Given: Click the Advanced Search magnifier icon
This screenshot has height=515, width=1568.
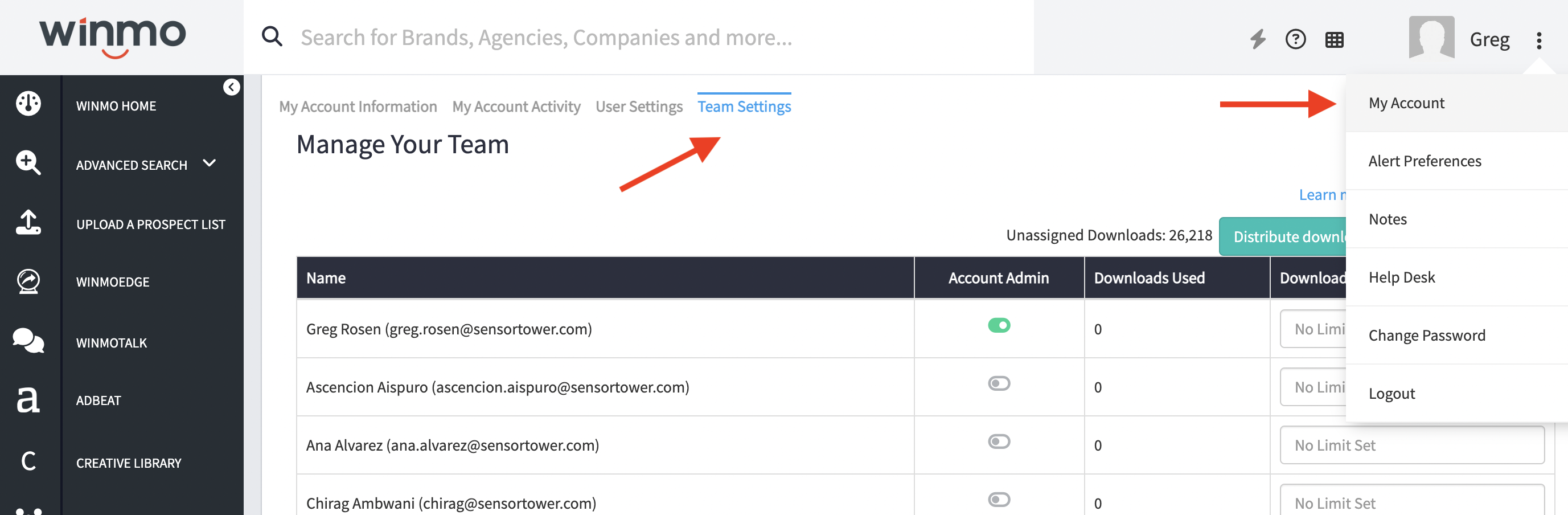Looking at the screenshot, I should 28,162.
